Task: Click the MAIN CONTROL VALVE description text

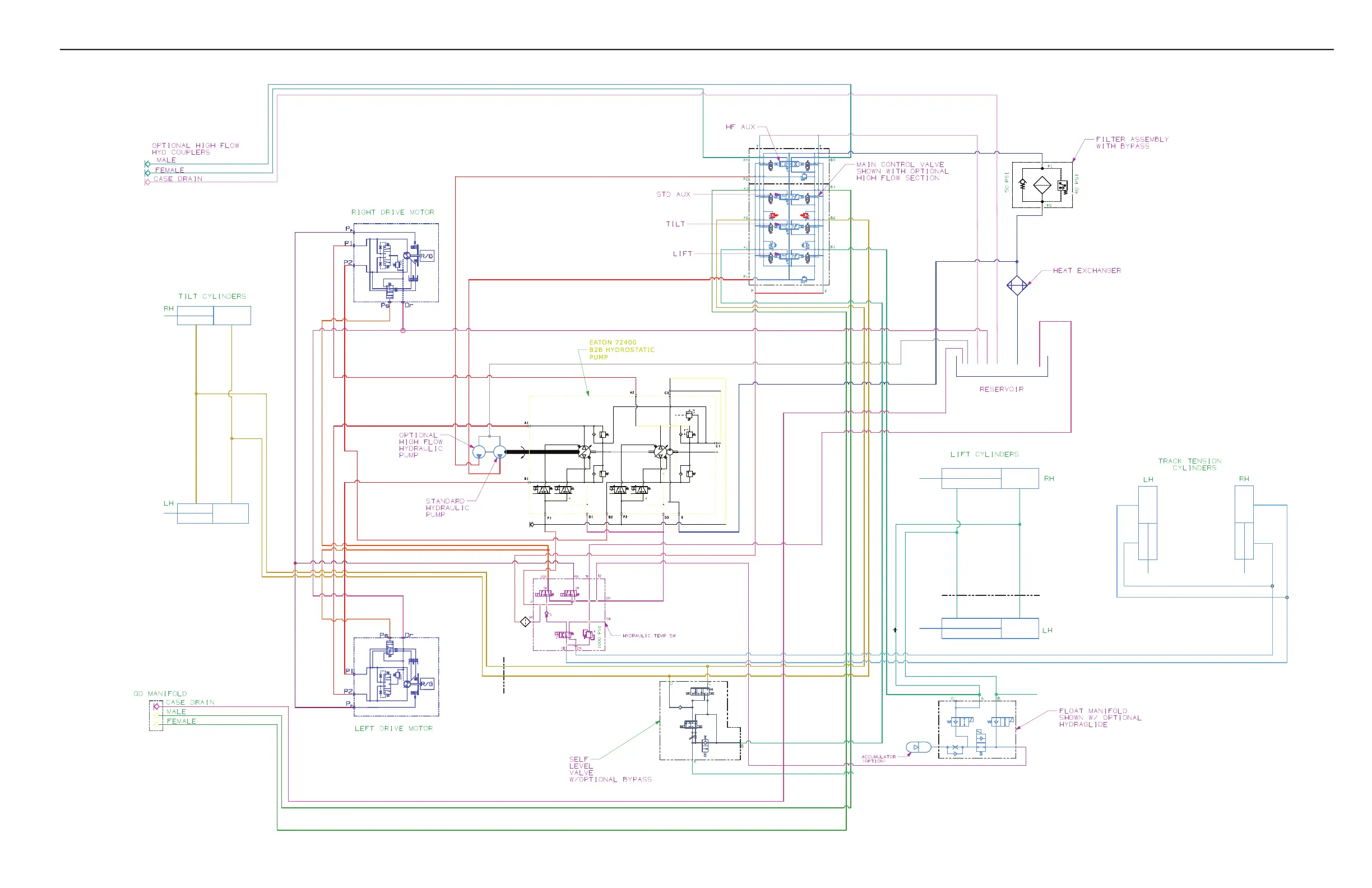Action: point(902,171)
